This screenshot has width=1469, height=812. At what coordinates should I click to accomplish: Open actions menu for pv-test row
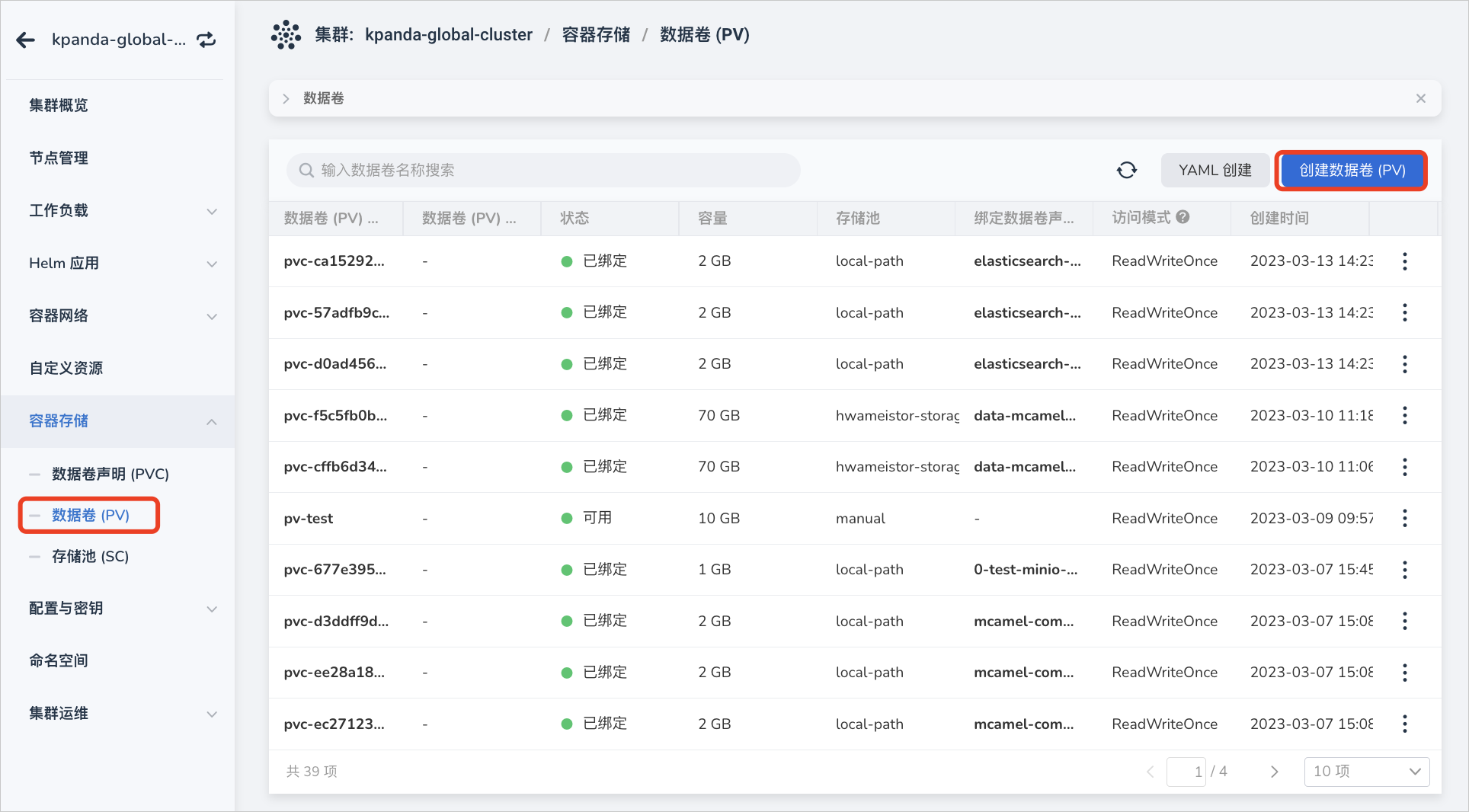pyautogui.click(x=1405, y=518)
